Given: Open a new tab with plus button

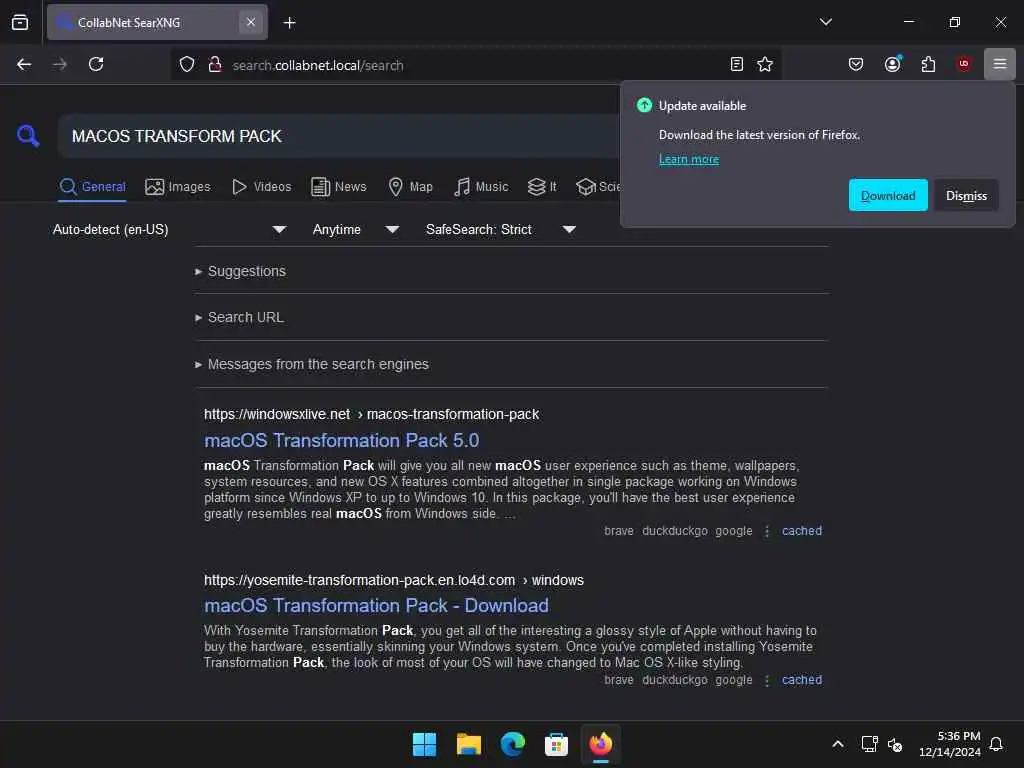Looking at the screenshot, I should [289, 23].
